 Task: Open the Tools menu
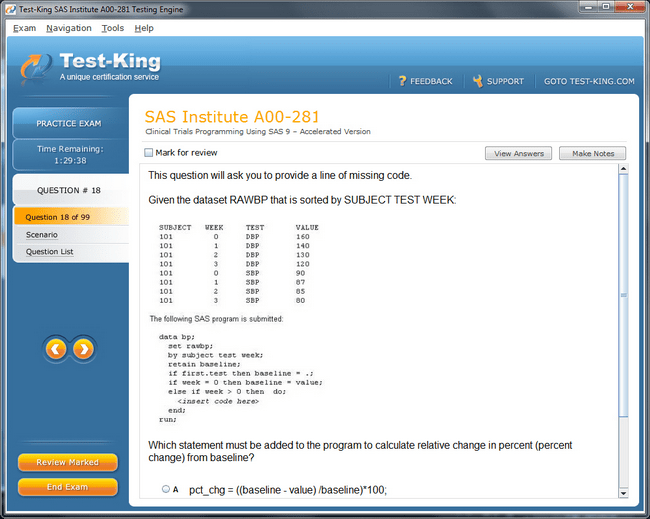[113, 28]
